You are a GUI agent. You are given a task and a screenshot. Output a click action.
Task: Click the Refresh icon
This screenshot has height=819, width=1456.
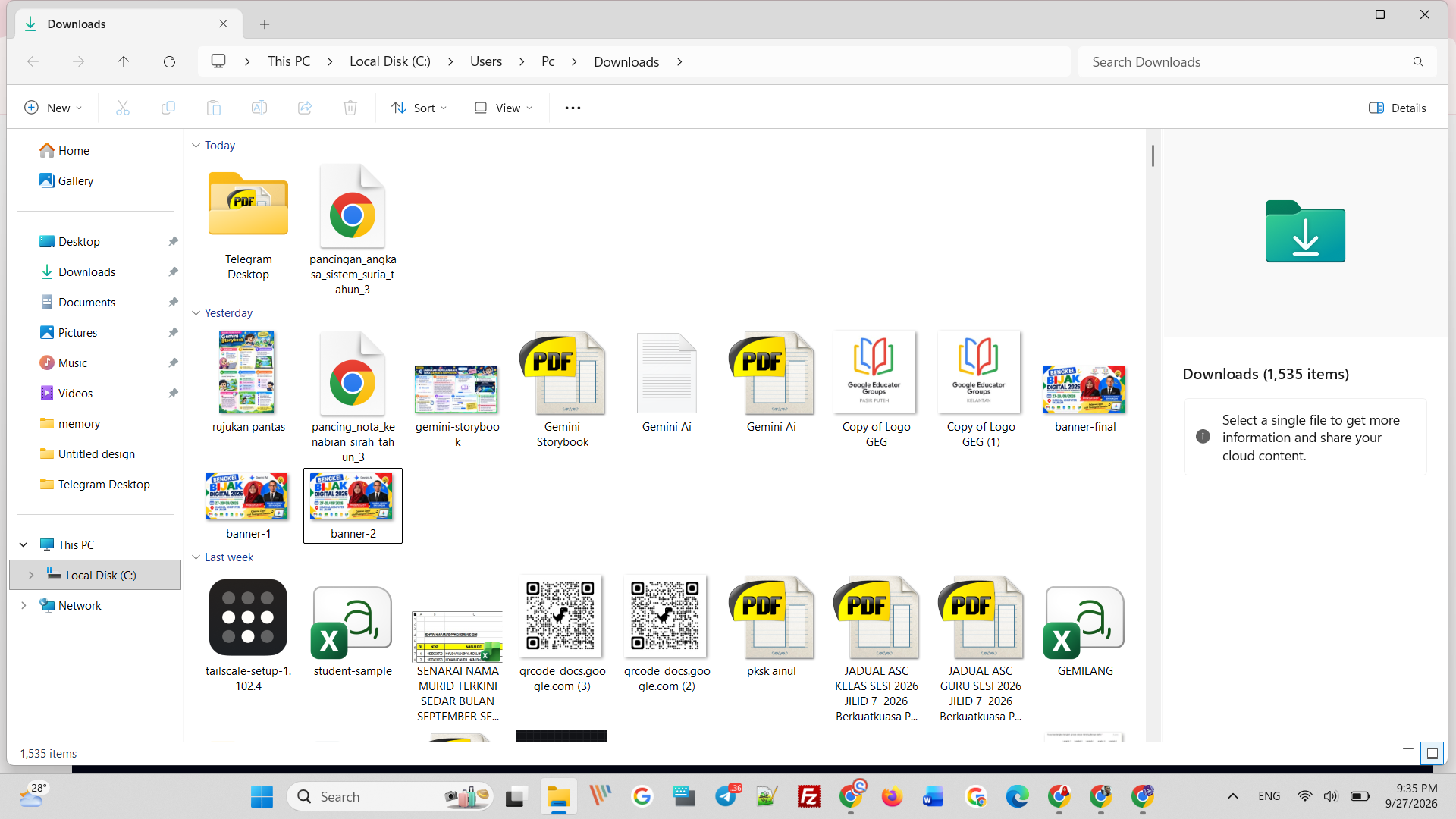[169, 61]
